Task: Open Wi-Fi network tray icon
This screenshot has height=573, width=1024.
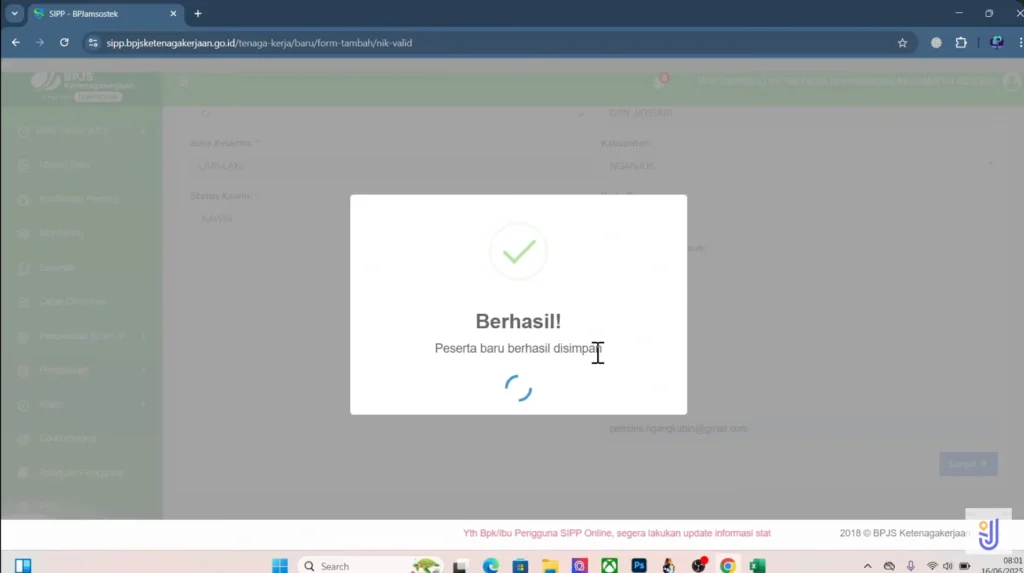Action: pyautogui.click(x=932, y=566)
